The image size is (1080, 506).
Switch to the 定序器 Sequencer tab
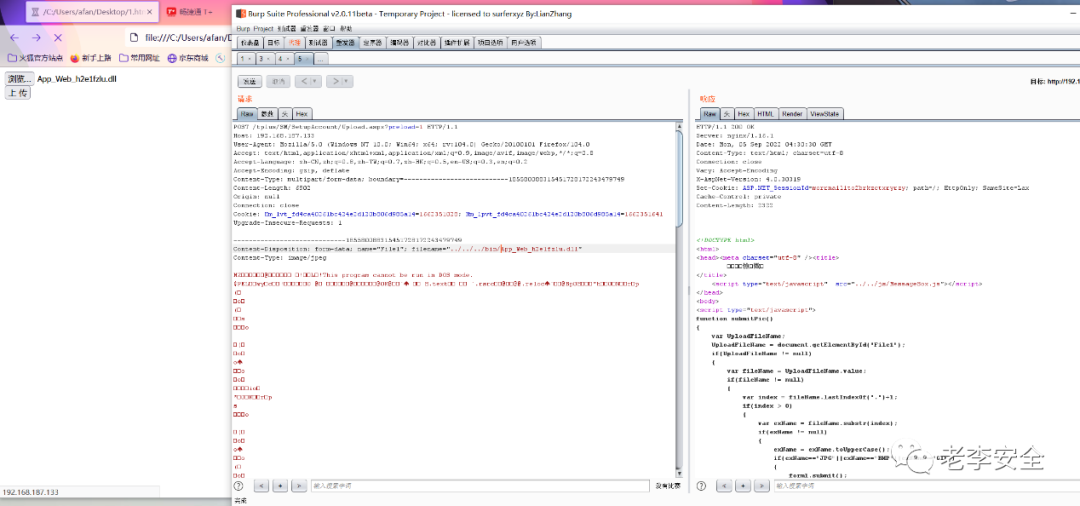(x=373, y=43)
